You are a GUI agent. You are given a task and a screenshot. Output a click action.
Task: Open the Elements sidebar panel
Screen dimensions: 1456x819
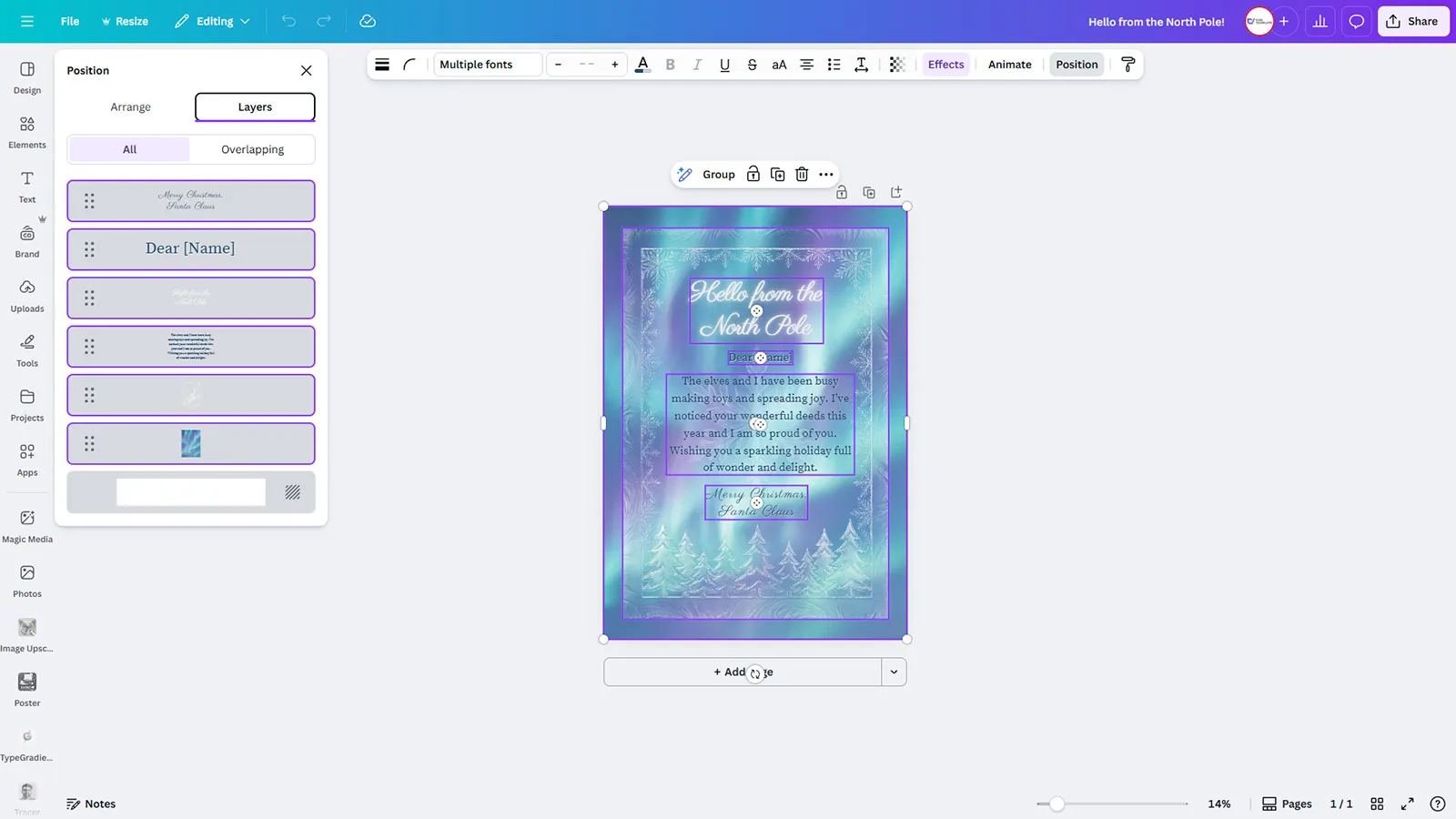(x=27, y=132)
